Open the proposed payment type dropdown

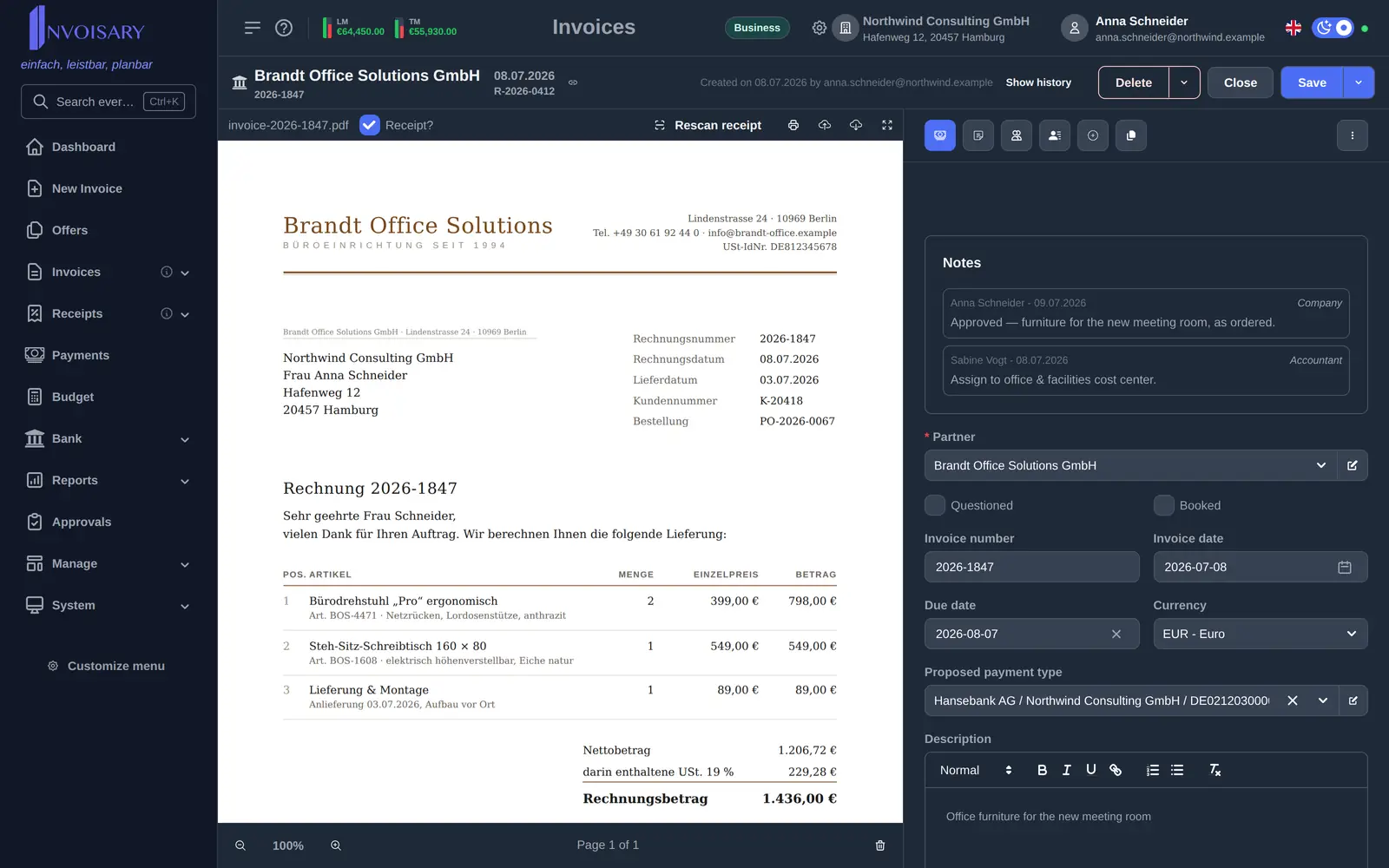[1323, 700]
